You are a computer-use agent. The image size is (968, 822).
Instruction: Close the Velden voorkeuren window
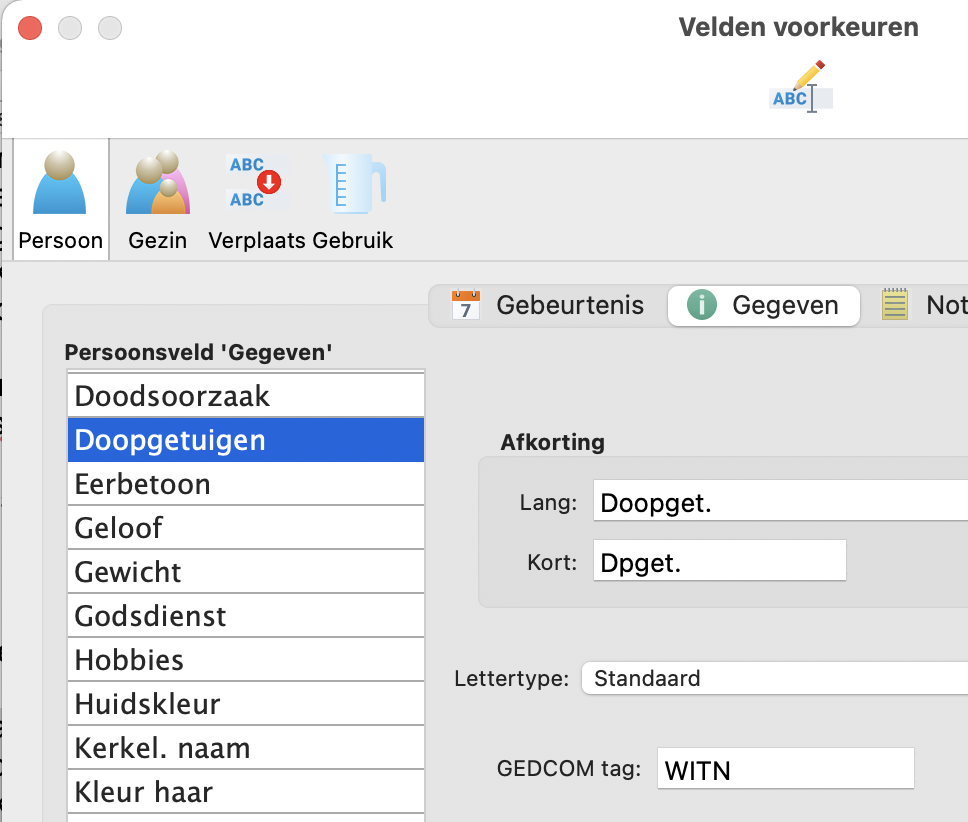[30, 28]
